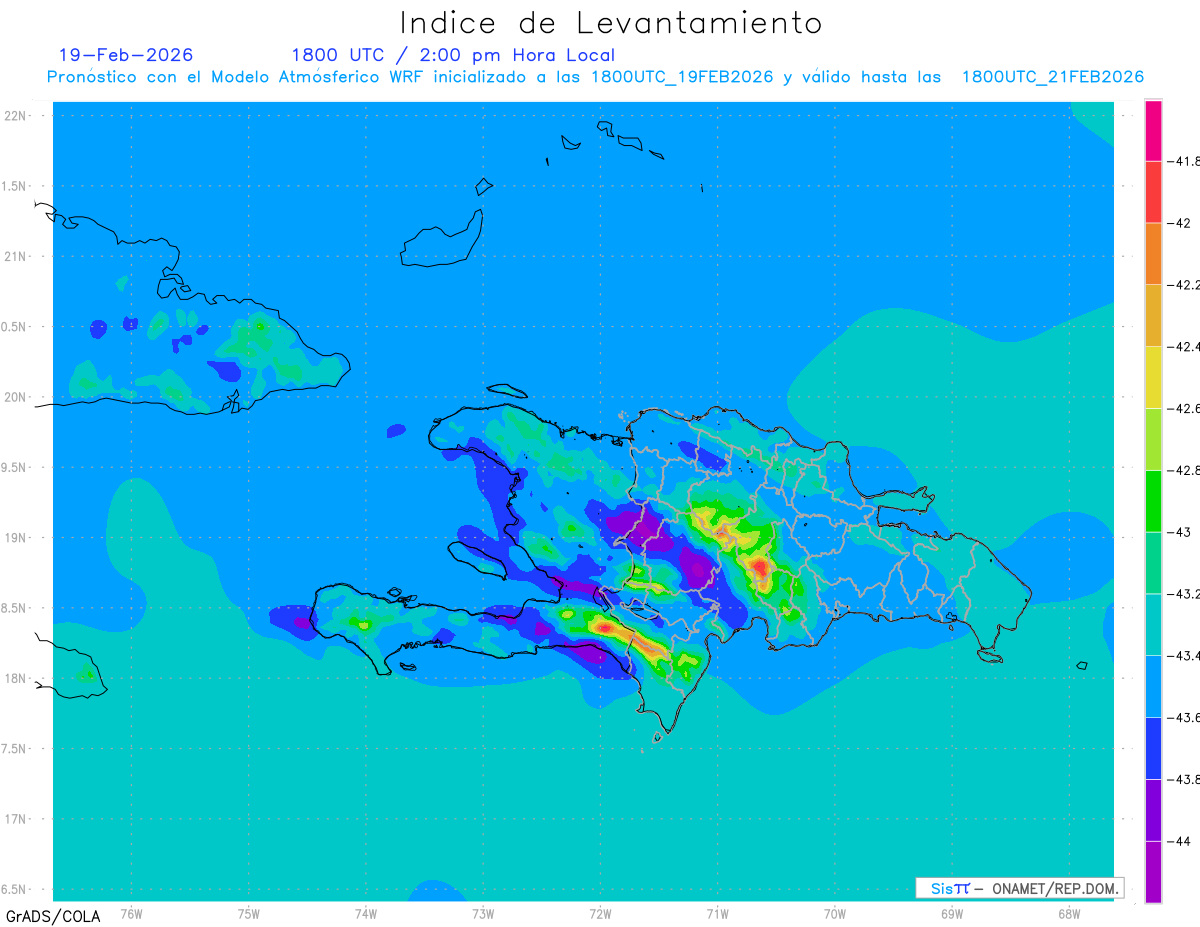Click the colorbar value "-41.8"

[1184, 160]
